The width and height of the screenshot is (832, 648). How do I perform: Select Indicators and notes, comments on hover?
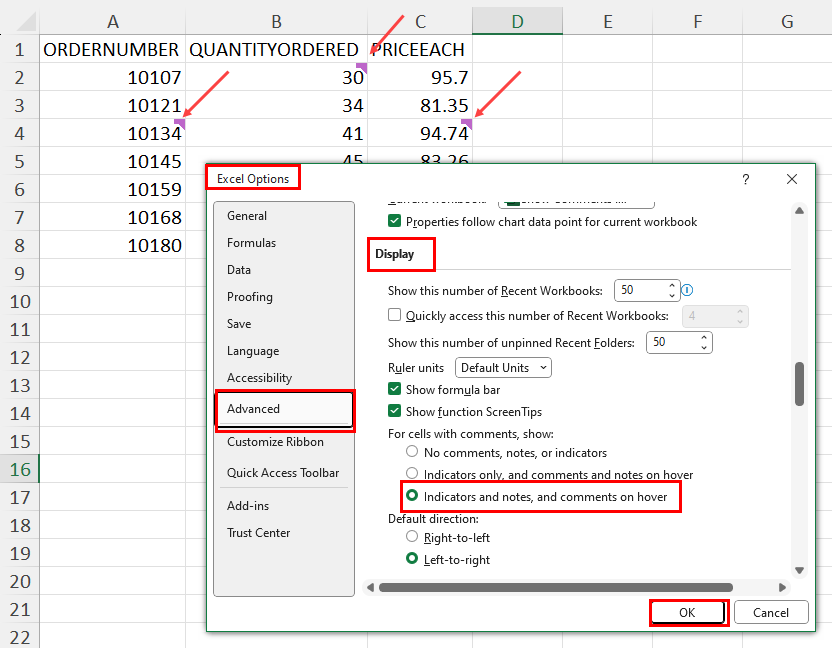click(x=412, y=496)
